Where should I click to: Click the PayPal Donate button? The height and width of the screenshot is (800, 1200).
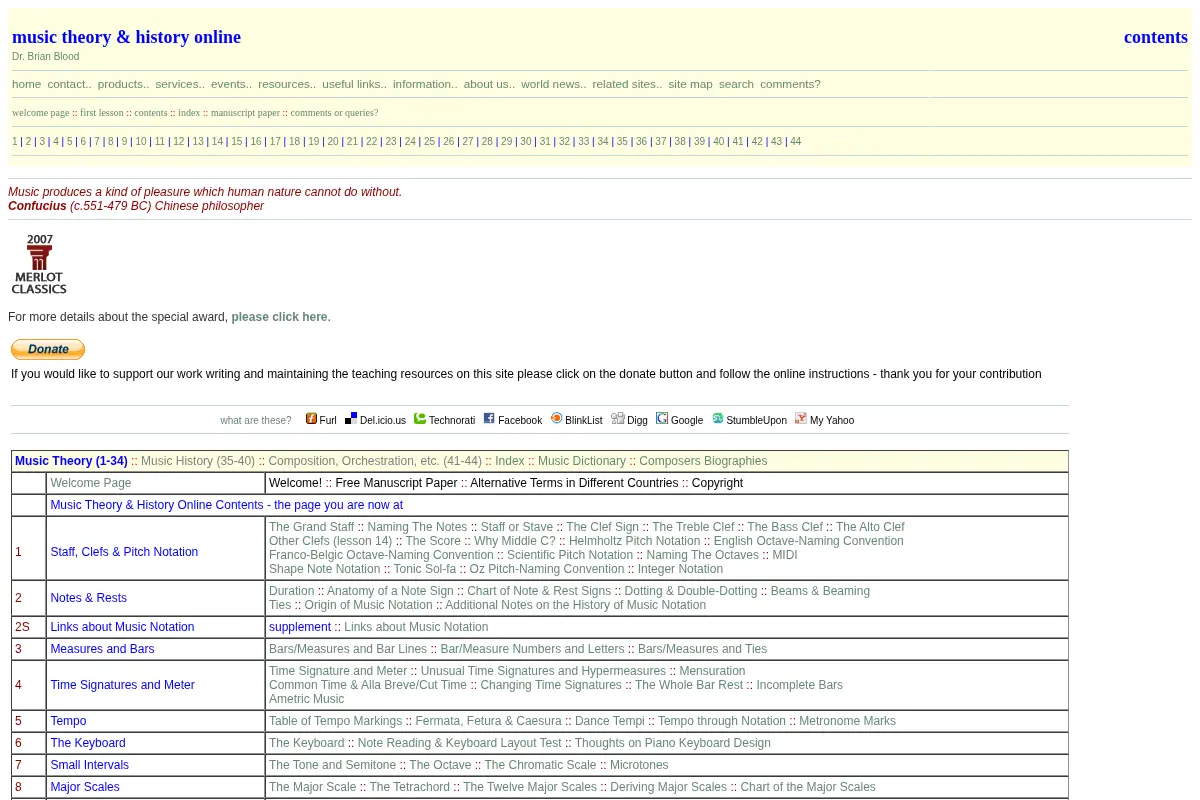click(x=48, y=349)
